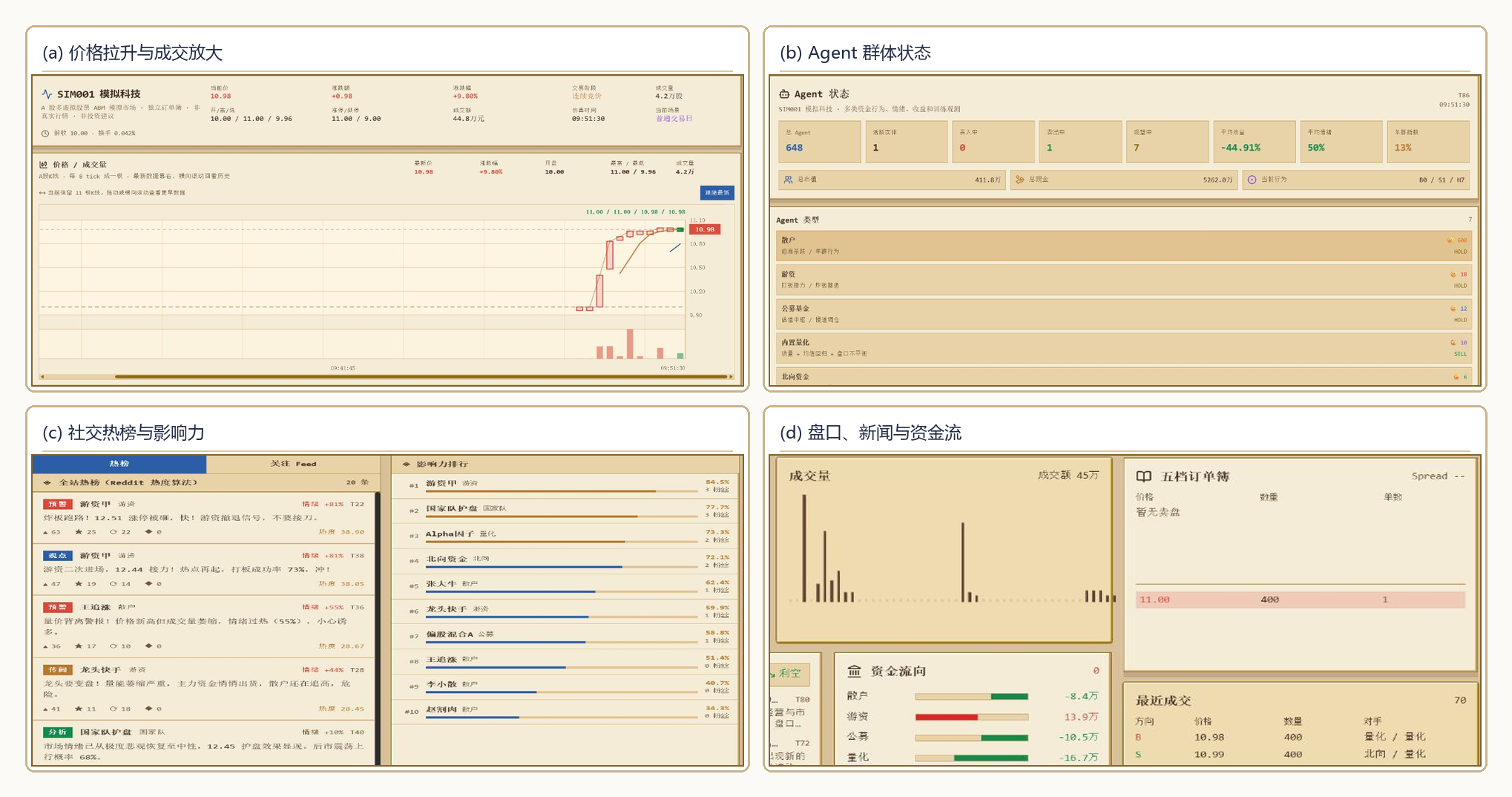Click the right arrow of chart scrollbar
This screenshot has height=797, width=1512.
pyautogui.click(x=731, y=377)
